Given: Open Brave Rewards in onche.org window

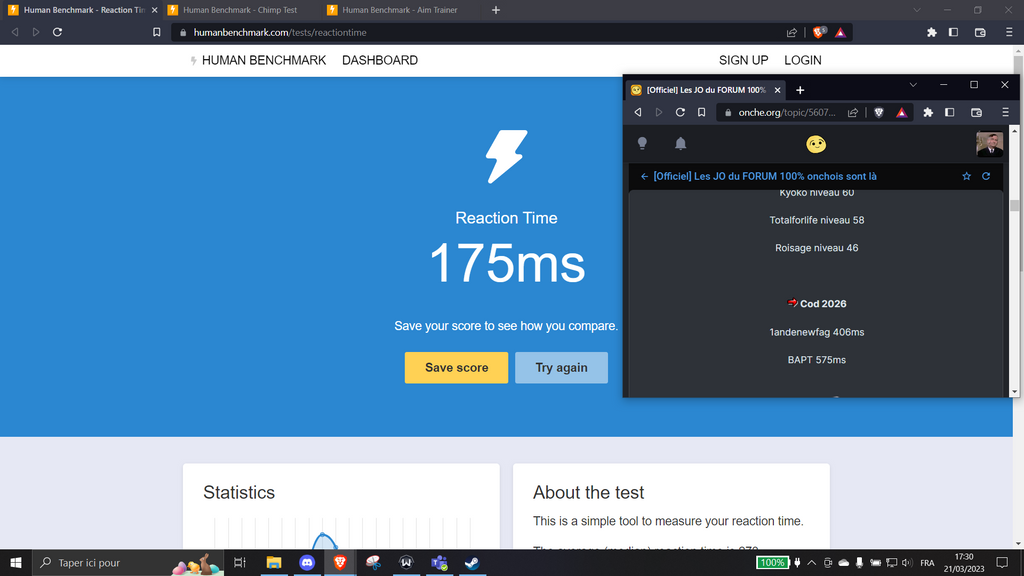Looking at the screenshot, I should 902,112.
